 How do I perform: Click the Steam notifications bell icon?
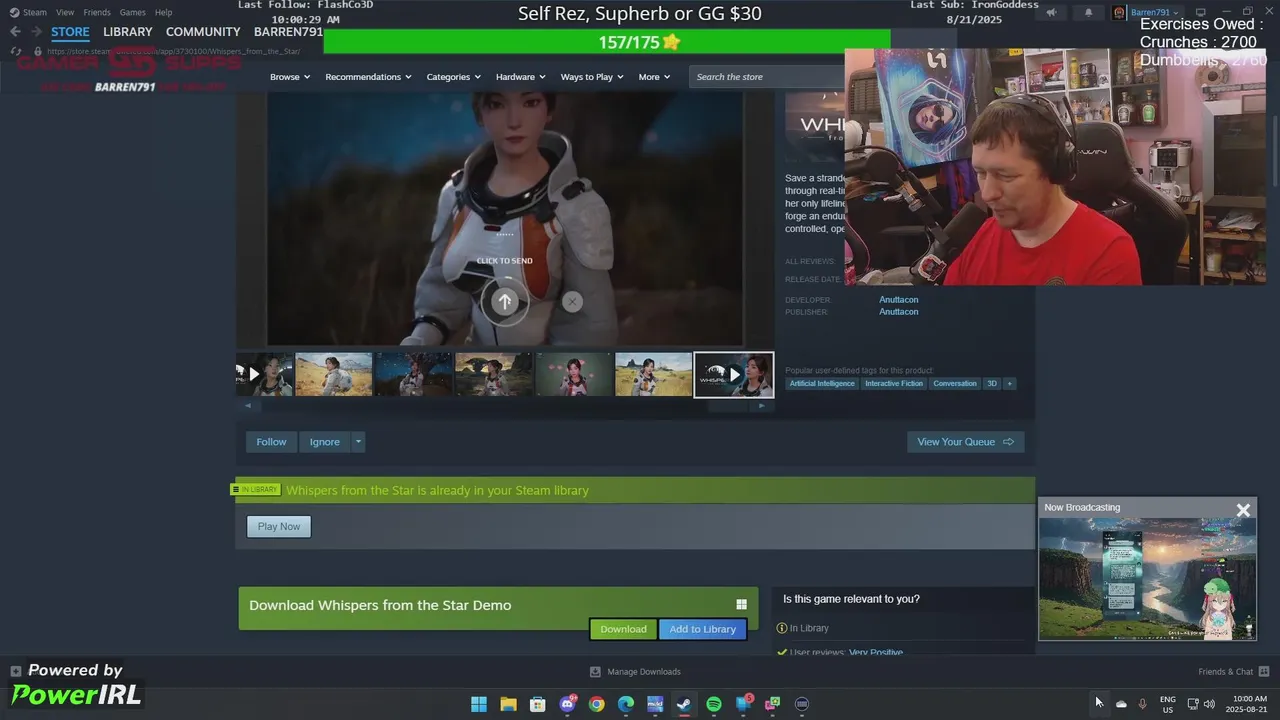pyautogui.click(x=1088, y=13)
